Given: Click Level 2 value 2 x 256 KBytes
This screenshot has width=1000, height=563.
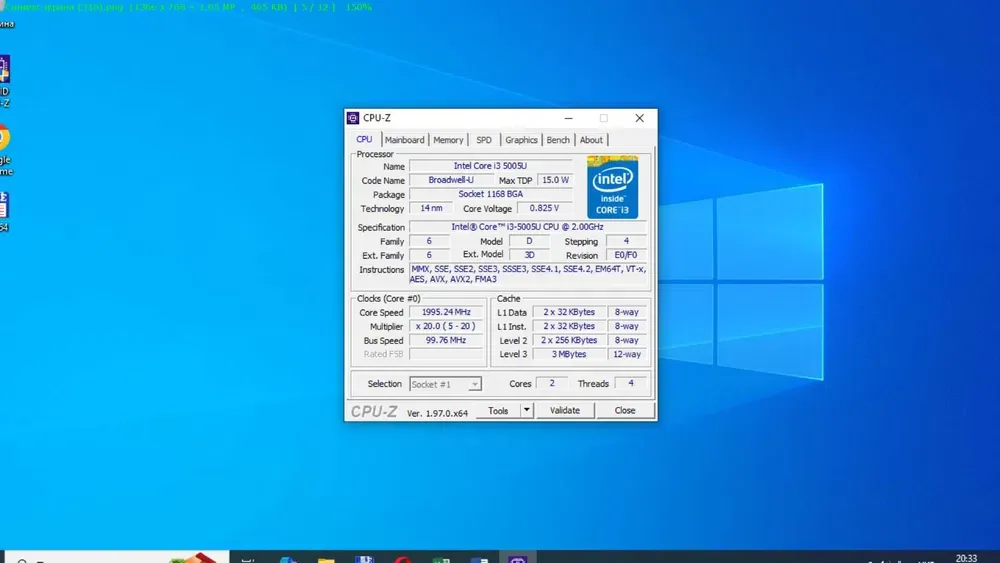Looking at the screenshot, I should [569, 340].
